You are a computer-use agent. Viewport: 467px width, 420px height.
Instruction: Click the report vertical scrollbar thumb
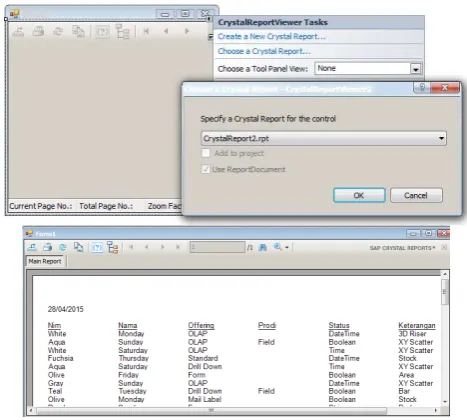coord(445,292)
